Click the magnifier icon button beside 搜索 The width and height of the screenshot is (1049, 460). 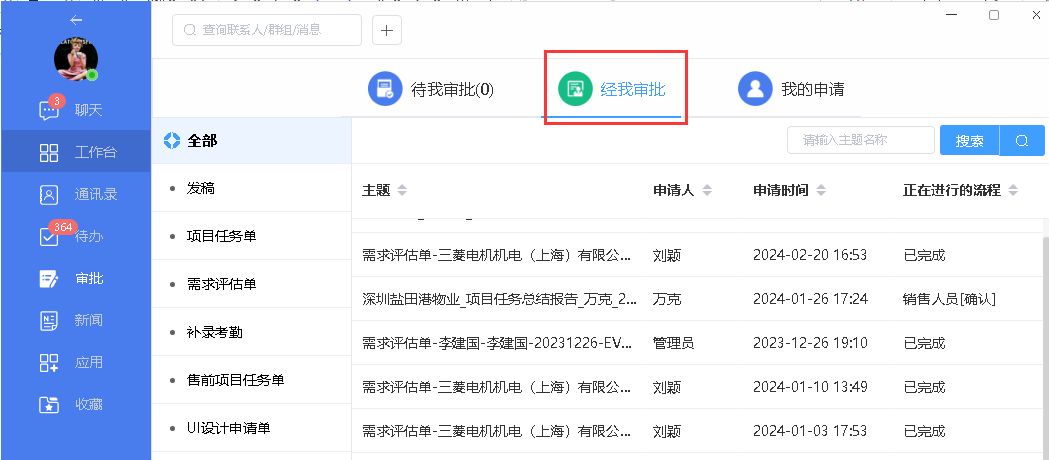pyautogui.click(x=1022, y=141)
